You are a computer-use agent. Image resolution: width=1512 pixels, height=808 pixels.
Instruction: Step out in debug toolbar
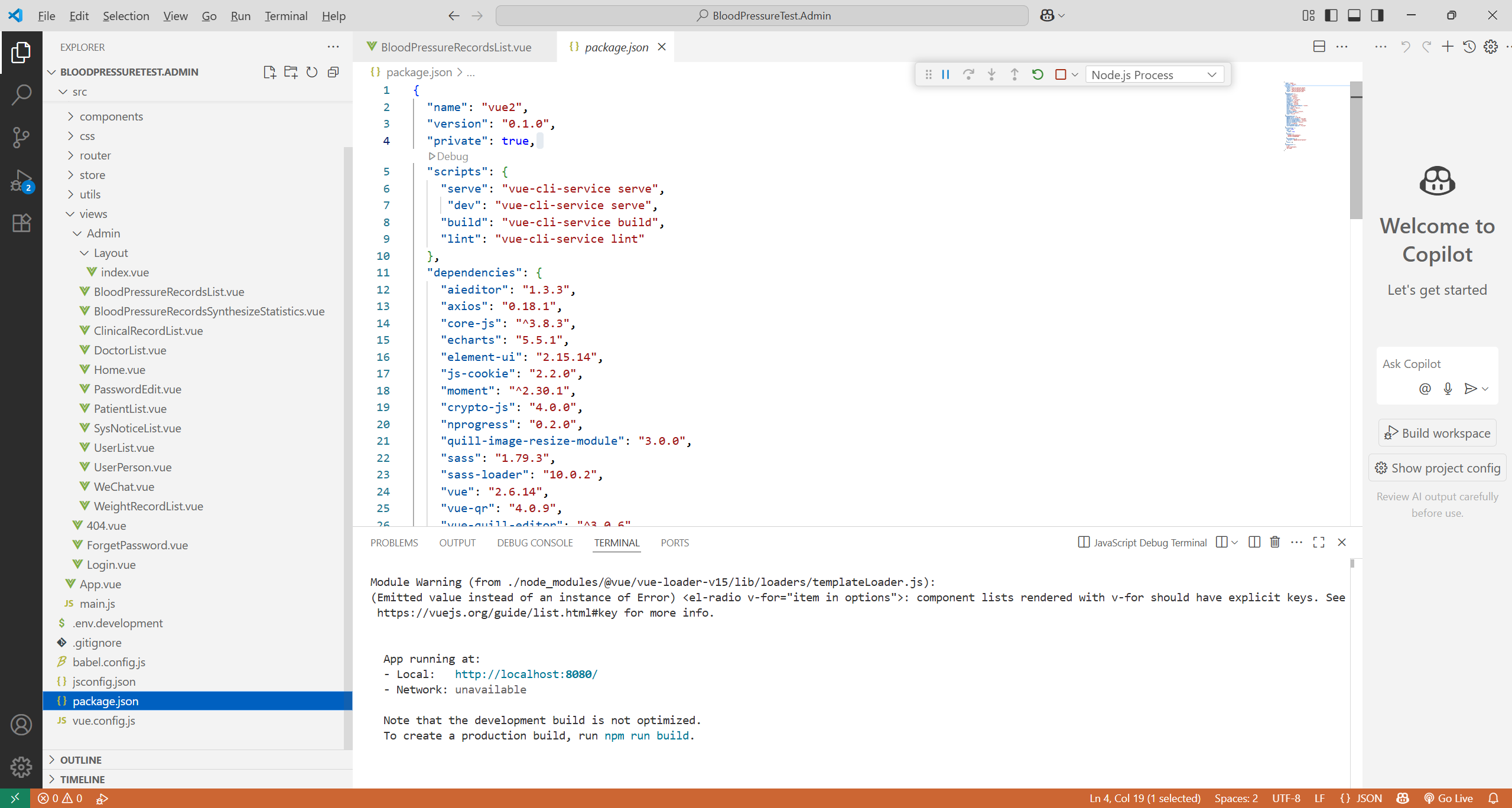[1014, 74]
